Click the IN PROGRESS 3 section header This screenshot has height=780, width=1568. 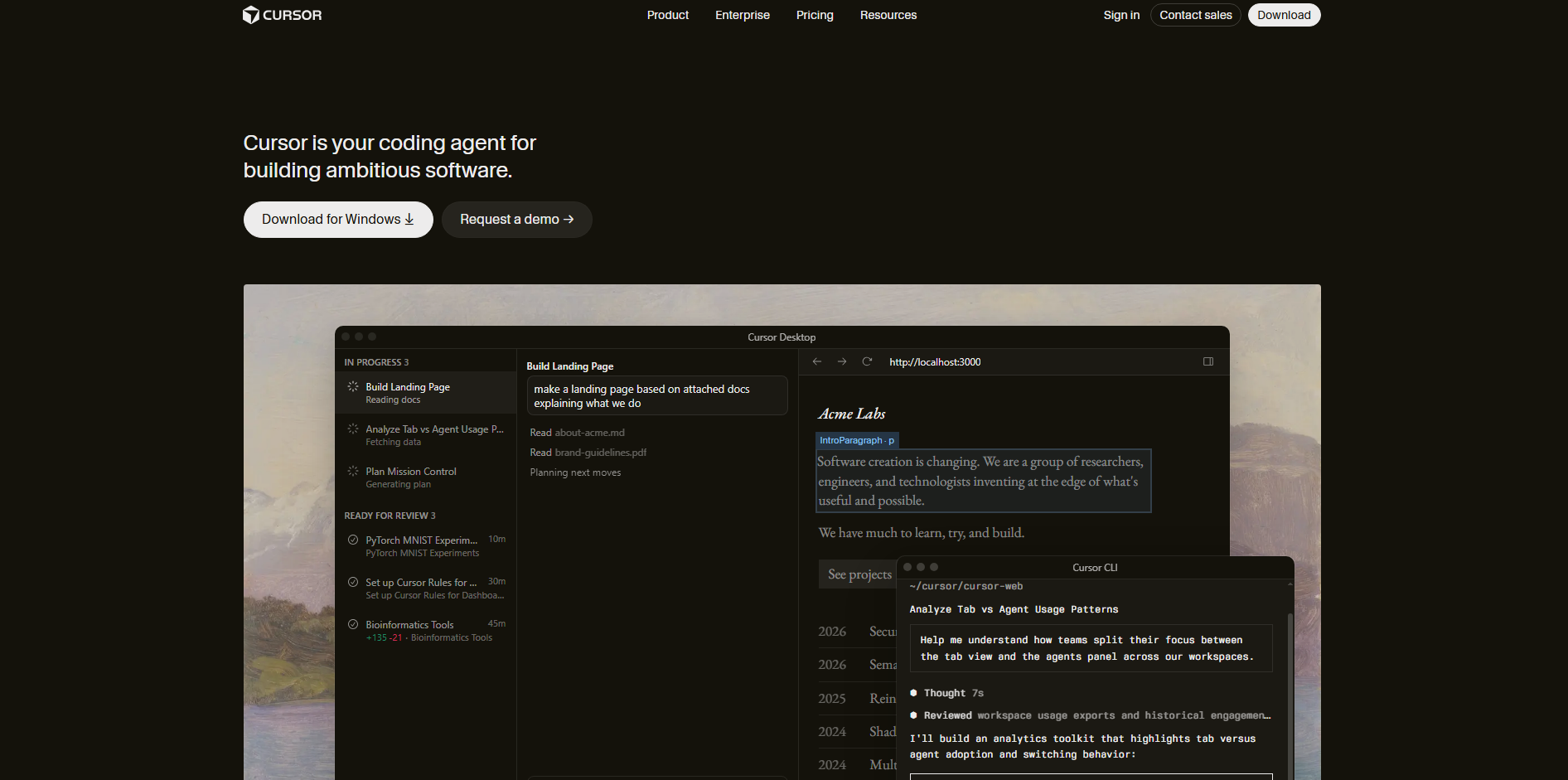[376, 362]
